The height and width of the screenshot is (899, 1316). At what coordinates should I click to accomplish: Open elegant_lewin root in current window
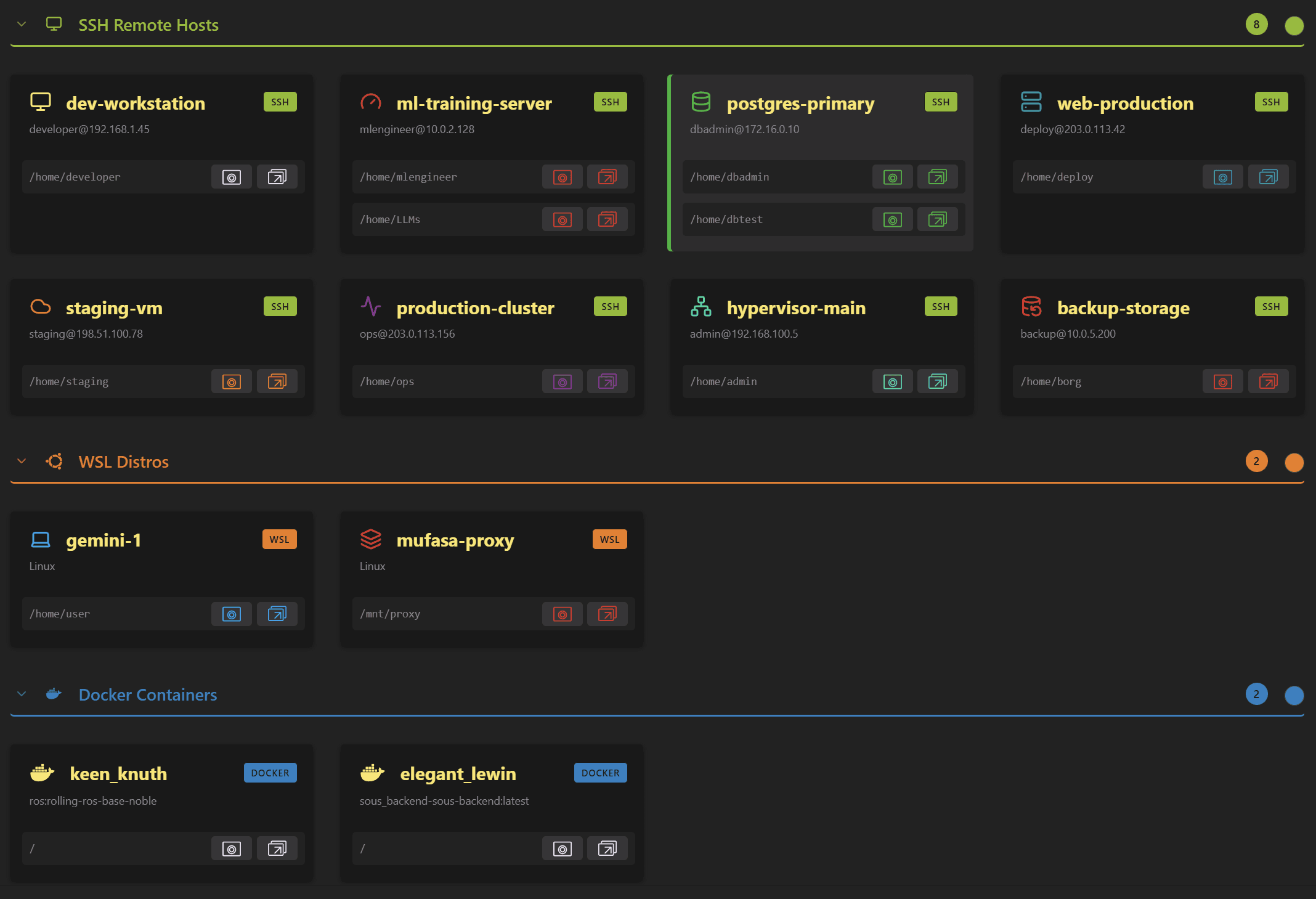(562, 849)
